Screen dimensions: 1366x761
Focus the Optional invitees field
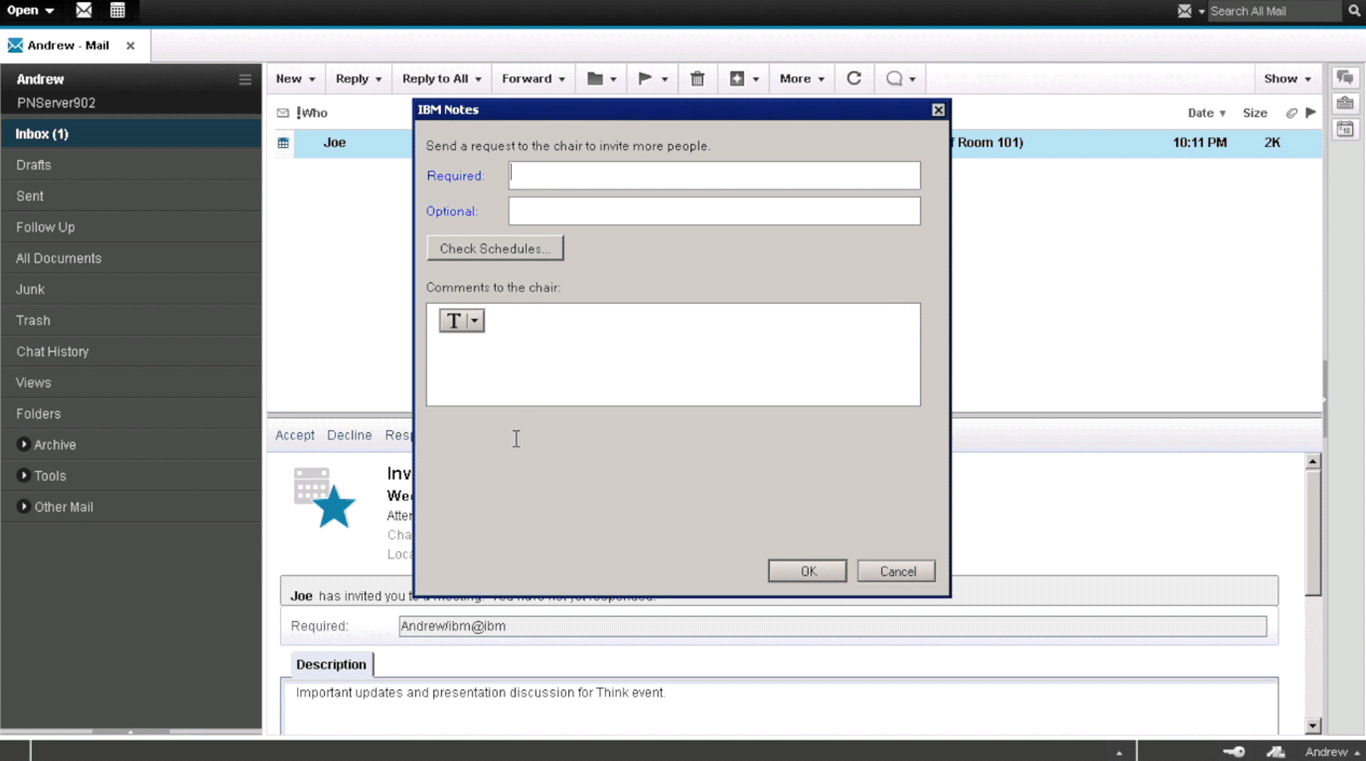[714, 211]
